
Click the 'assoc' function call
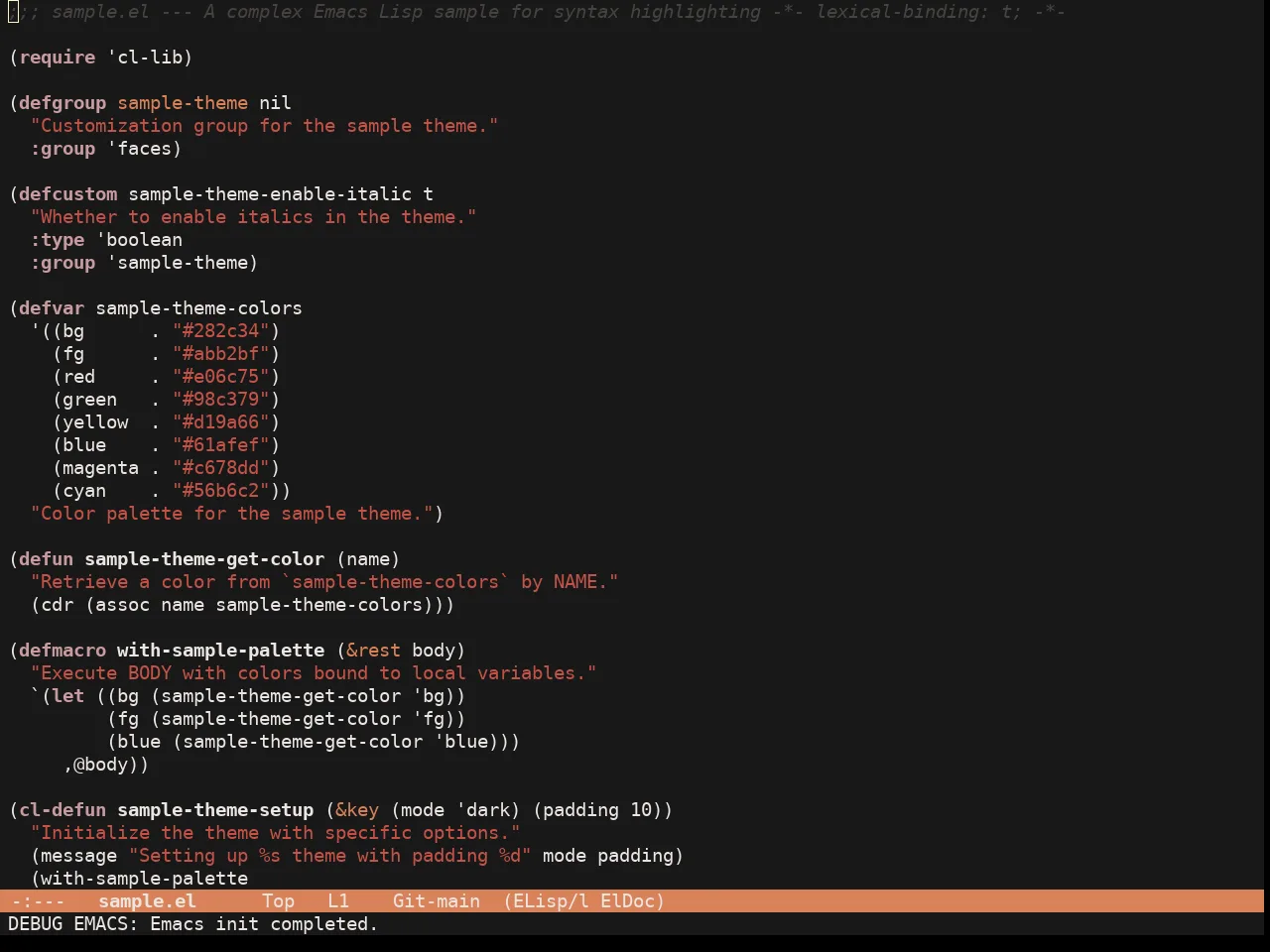tap(123, 605)
